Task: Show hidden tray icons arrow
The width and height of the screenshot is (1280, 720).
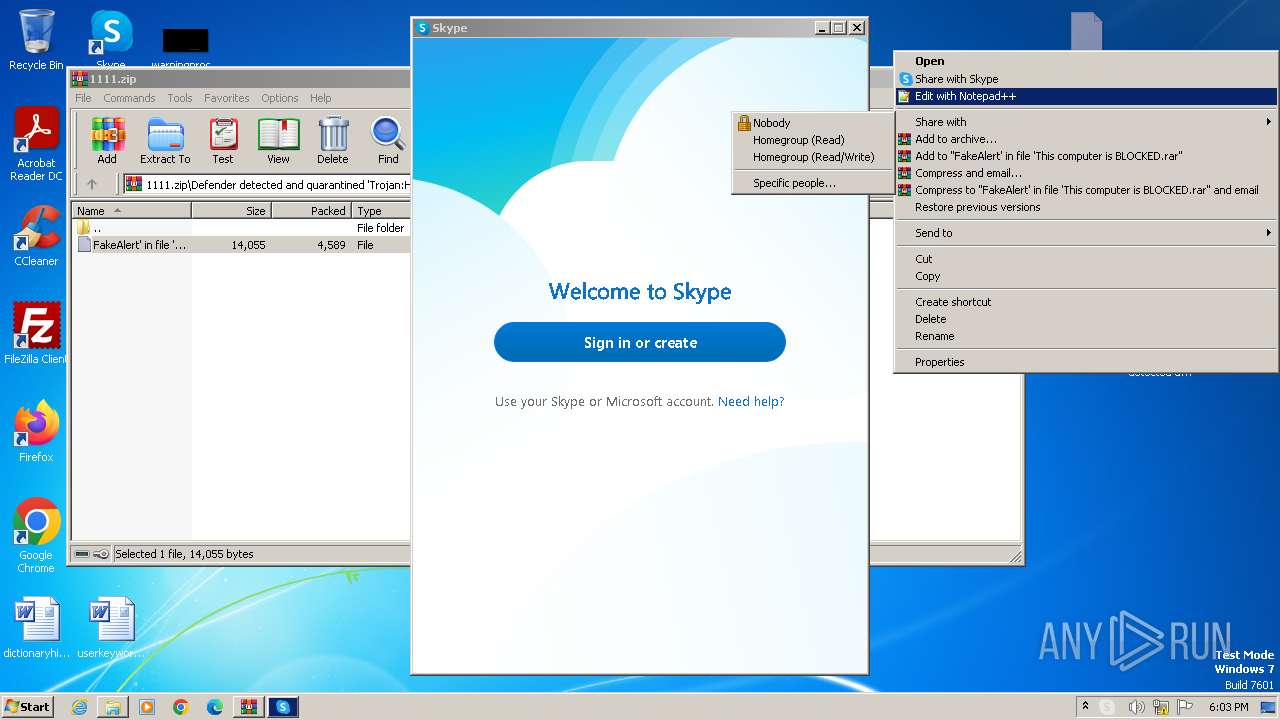Action: coord(1085,707)
